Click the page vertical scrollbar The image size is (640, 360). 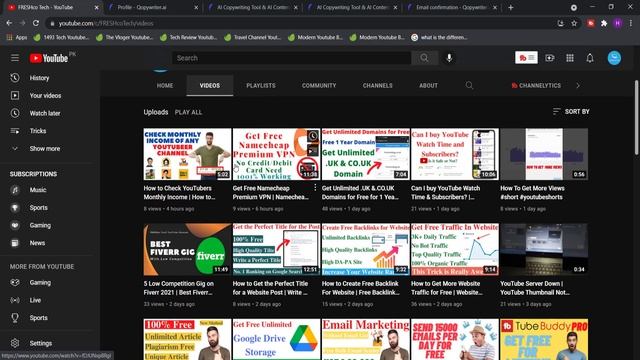(x=636, y=118)
